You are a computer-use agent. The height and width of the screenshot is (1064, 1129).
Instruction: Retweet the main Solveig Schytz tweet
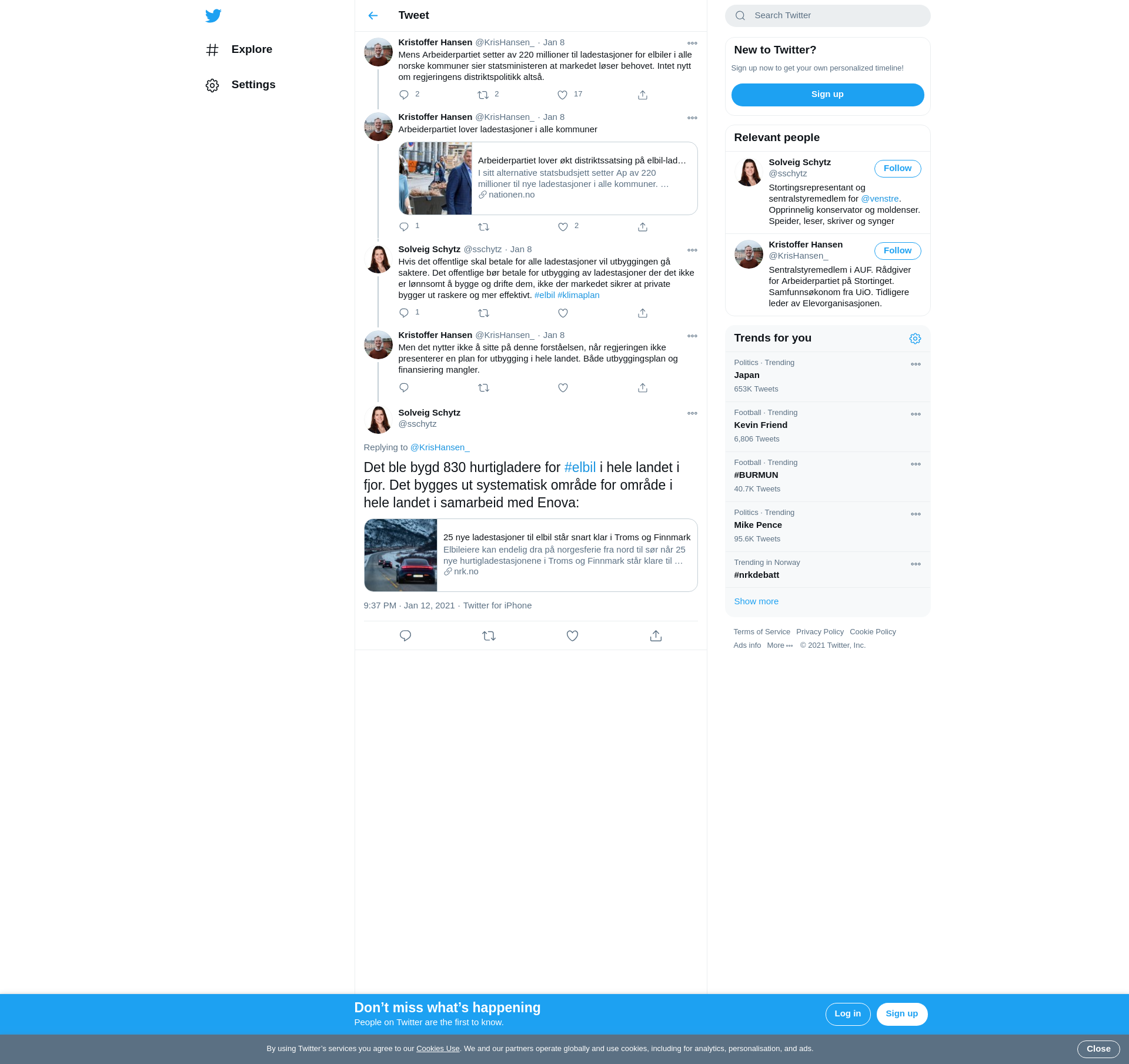pos(489,635)
